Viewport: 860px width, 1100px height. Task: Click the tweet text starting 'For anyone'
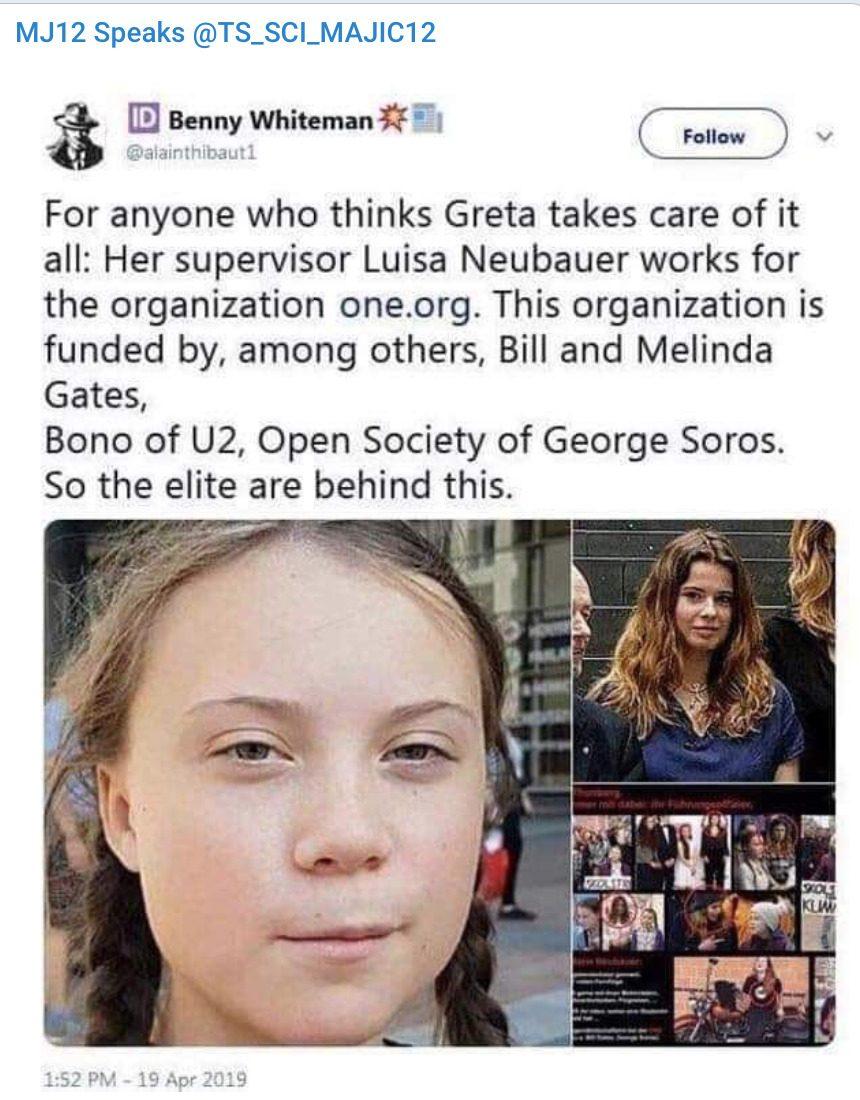point(434,350)
